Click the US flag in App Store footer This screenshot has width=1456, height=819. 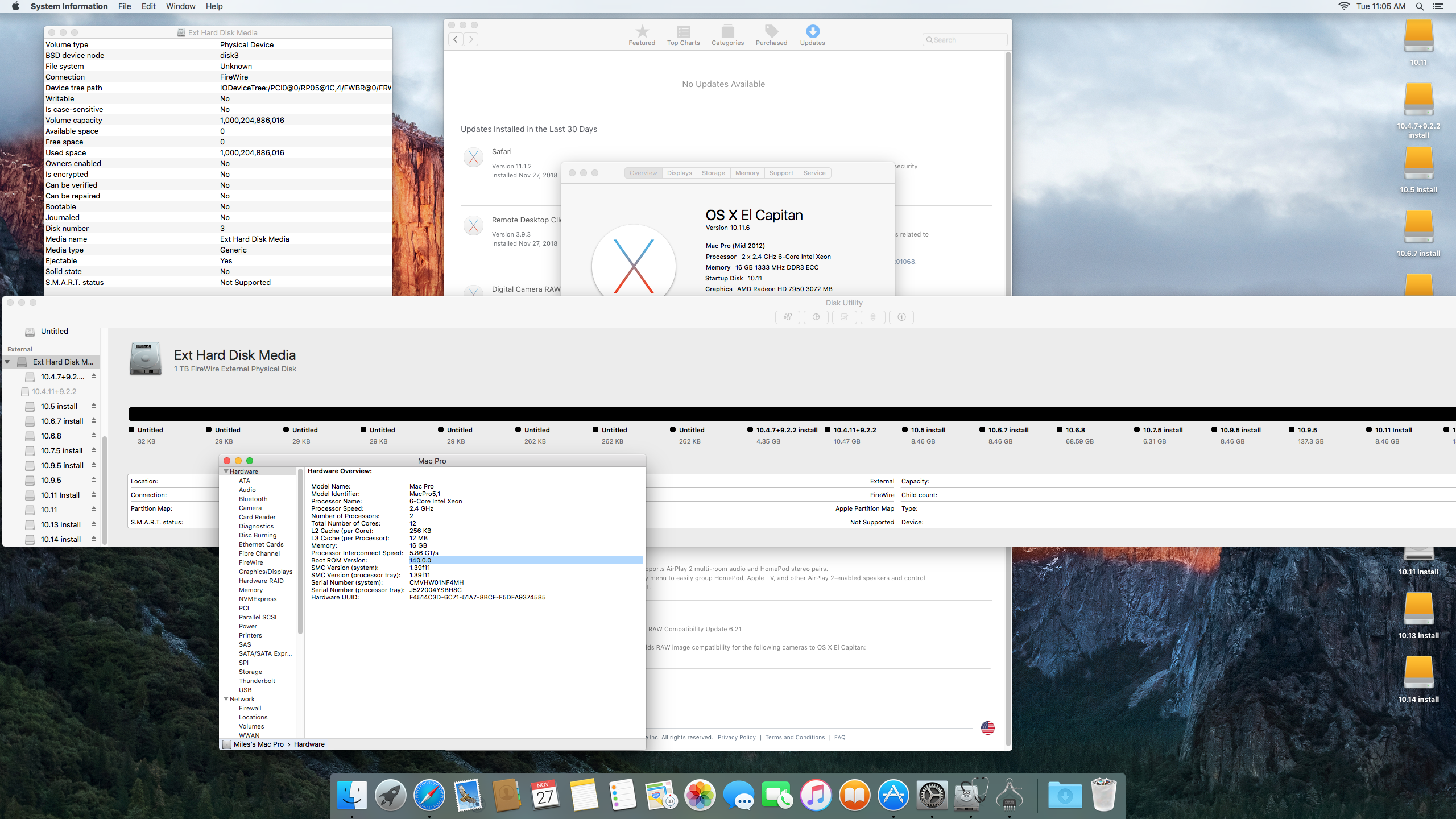(988, 728)
